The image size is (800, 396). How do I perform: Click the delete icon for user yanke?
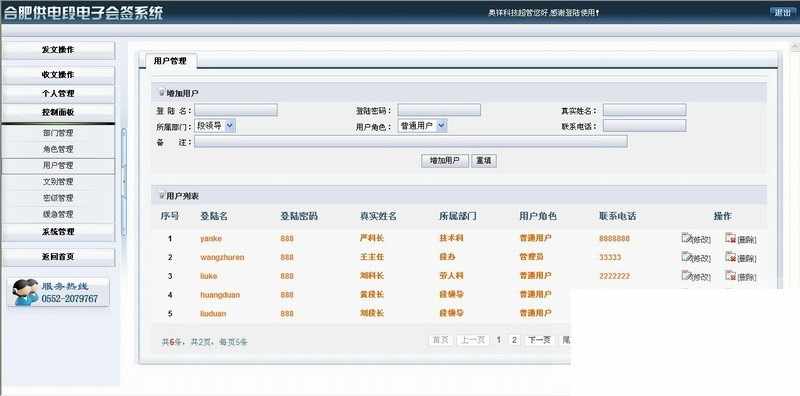730,238
